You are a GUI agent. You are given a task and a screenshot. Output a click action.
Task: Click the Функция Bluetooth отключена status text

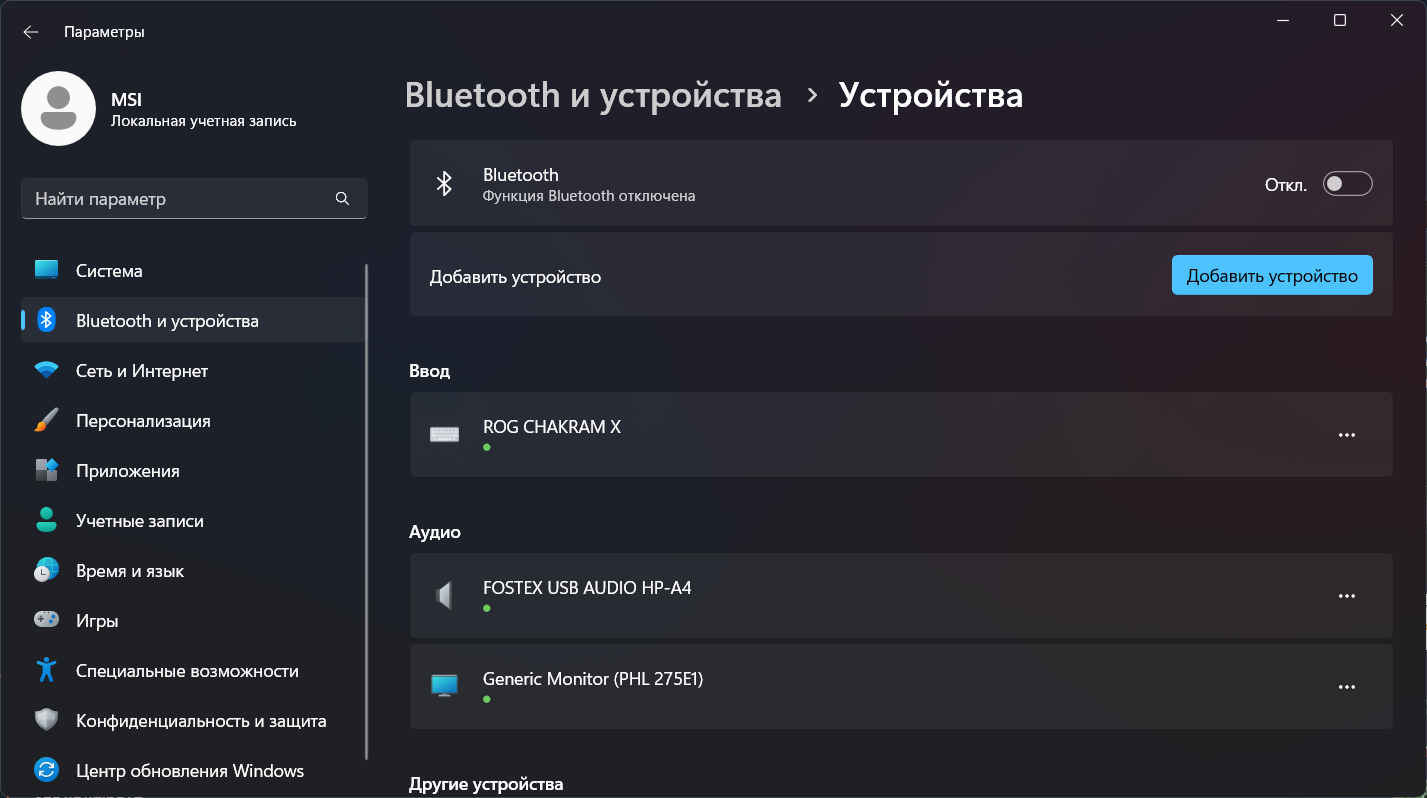pos(589,196)
